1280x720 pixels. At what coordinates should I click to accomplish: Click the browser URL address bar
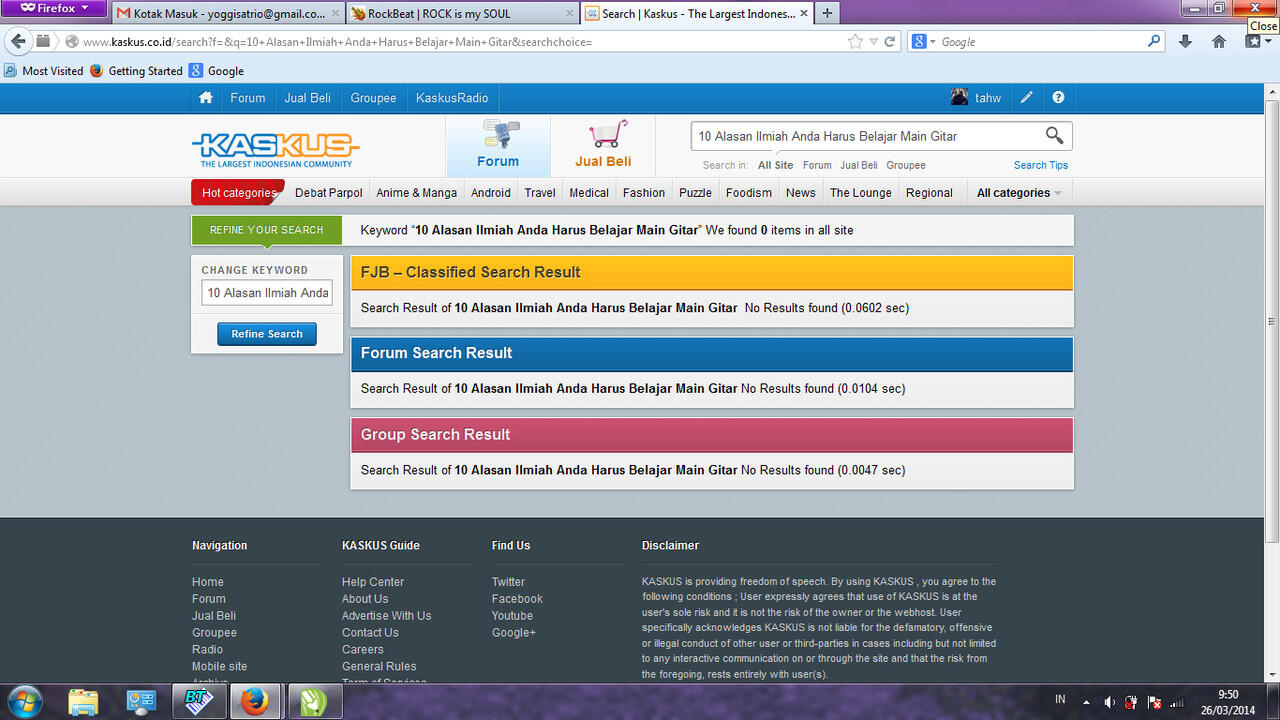tap(460, 42)
